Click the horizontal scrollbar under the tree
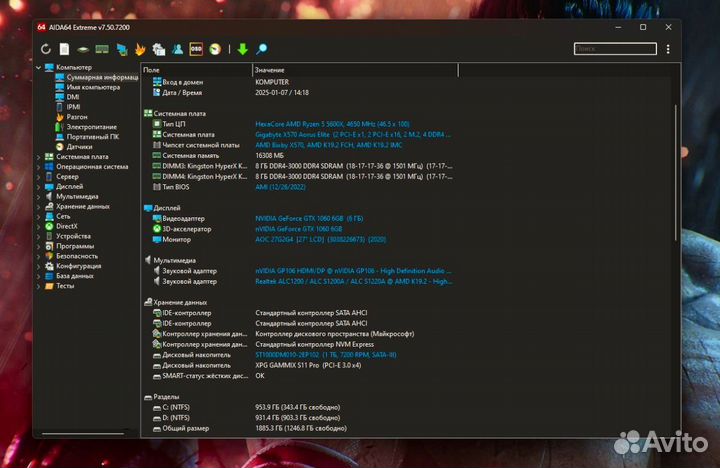The height and width of the screenshot is (468, 720). click(83, 433)
